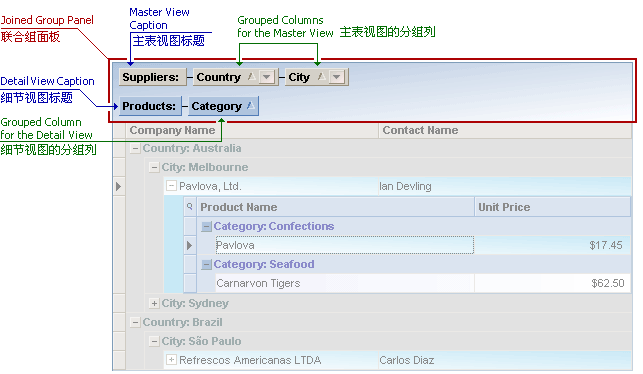The image size is (643, 374).
Task: Click the Category: Confections group text
Action: coord(274,226)
